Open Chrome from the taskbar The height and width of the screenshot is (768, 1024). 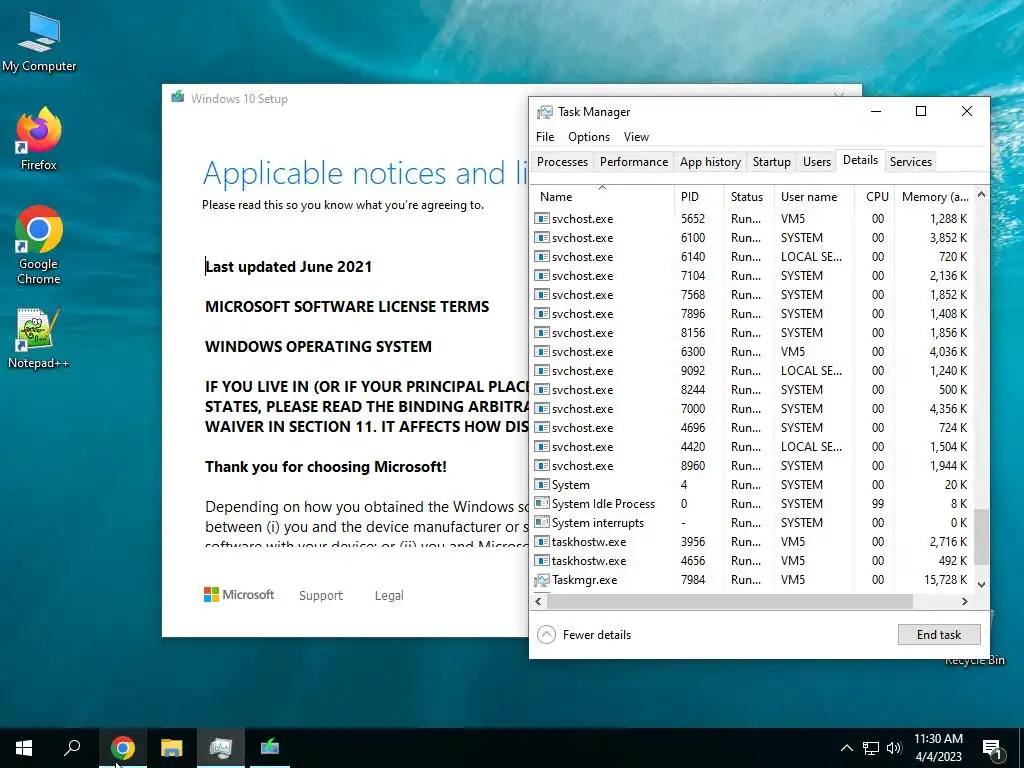(123, 748)
